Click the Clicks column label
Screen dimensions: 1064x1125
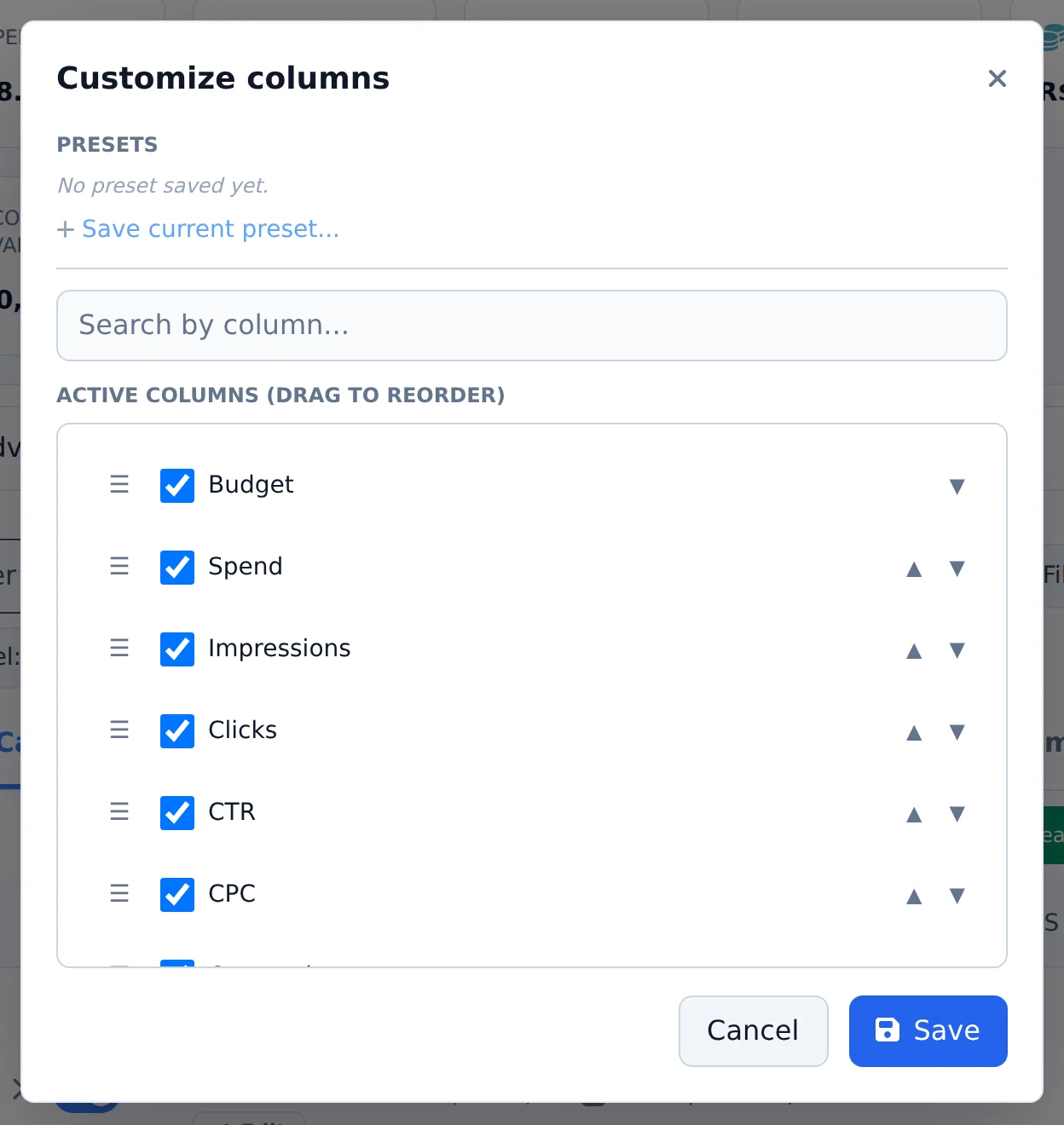(x=243, y=730)
